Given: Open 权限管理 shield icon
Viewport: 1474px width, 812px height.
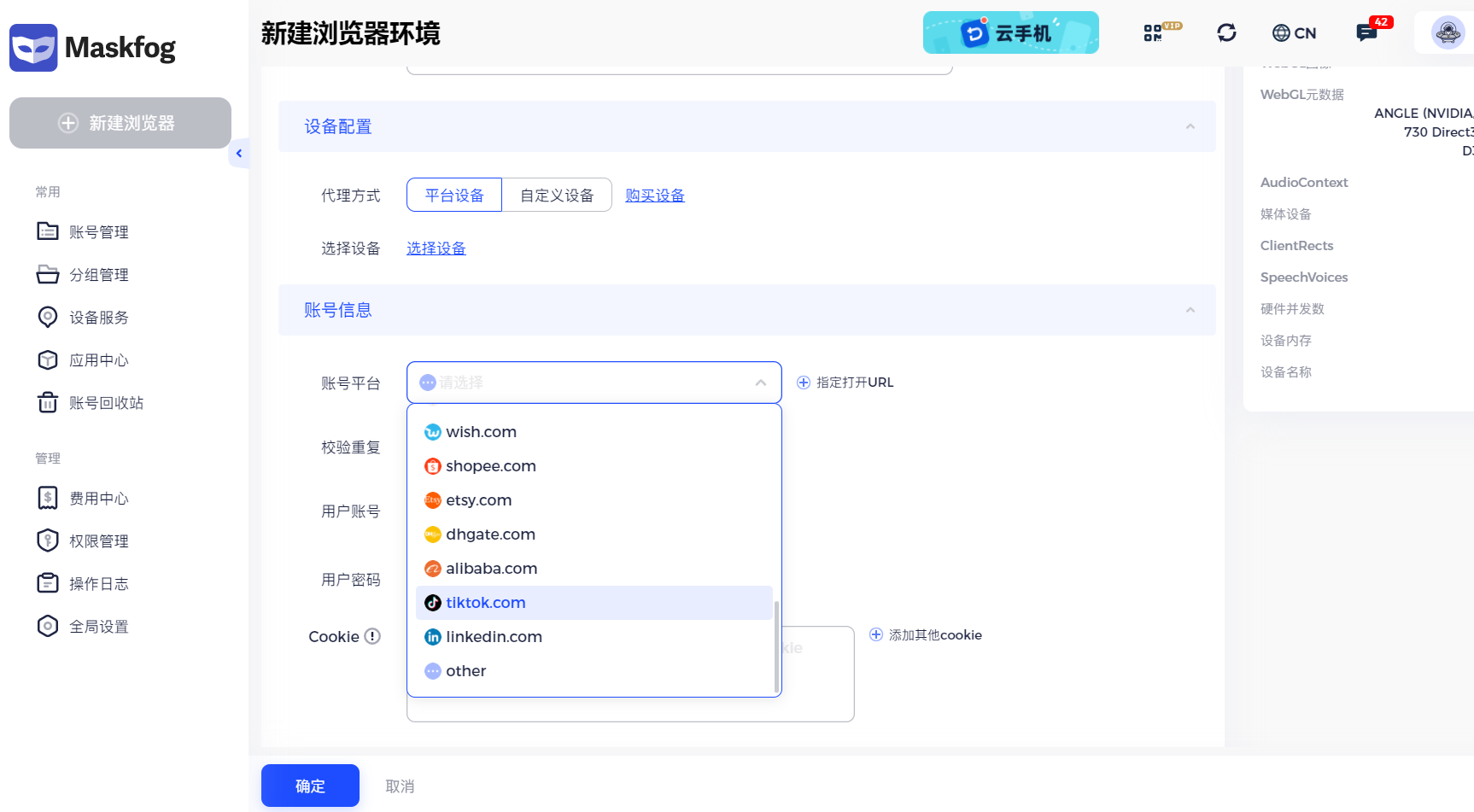Looking at the screenshot, I should point(48,540).
